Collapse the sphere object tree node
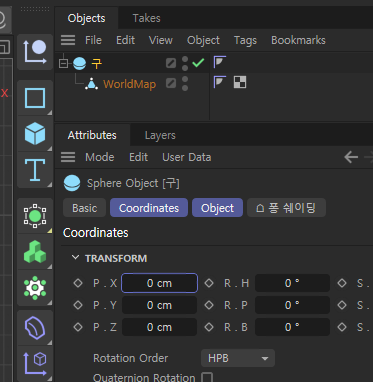This screenshot has width=373, height=382. pyautogui.click(x=63, y=63)
